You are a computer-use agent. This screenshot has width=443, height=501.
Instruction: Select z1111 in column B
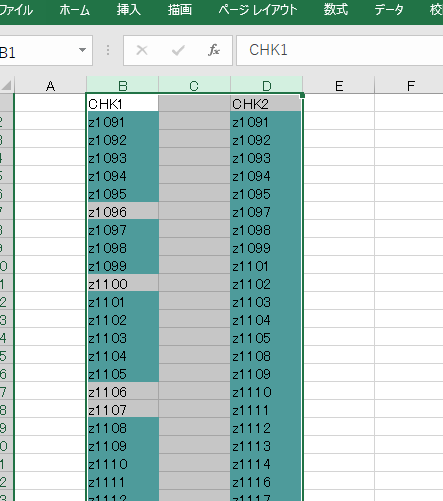(x=123, y=482)
